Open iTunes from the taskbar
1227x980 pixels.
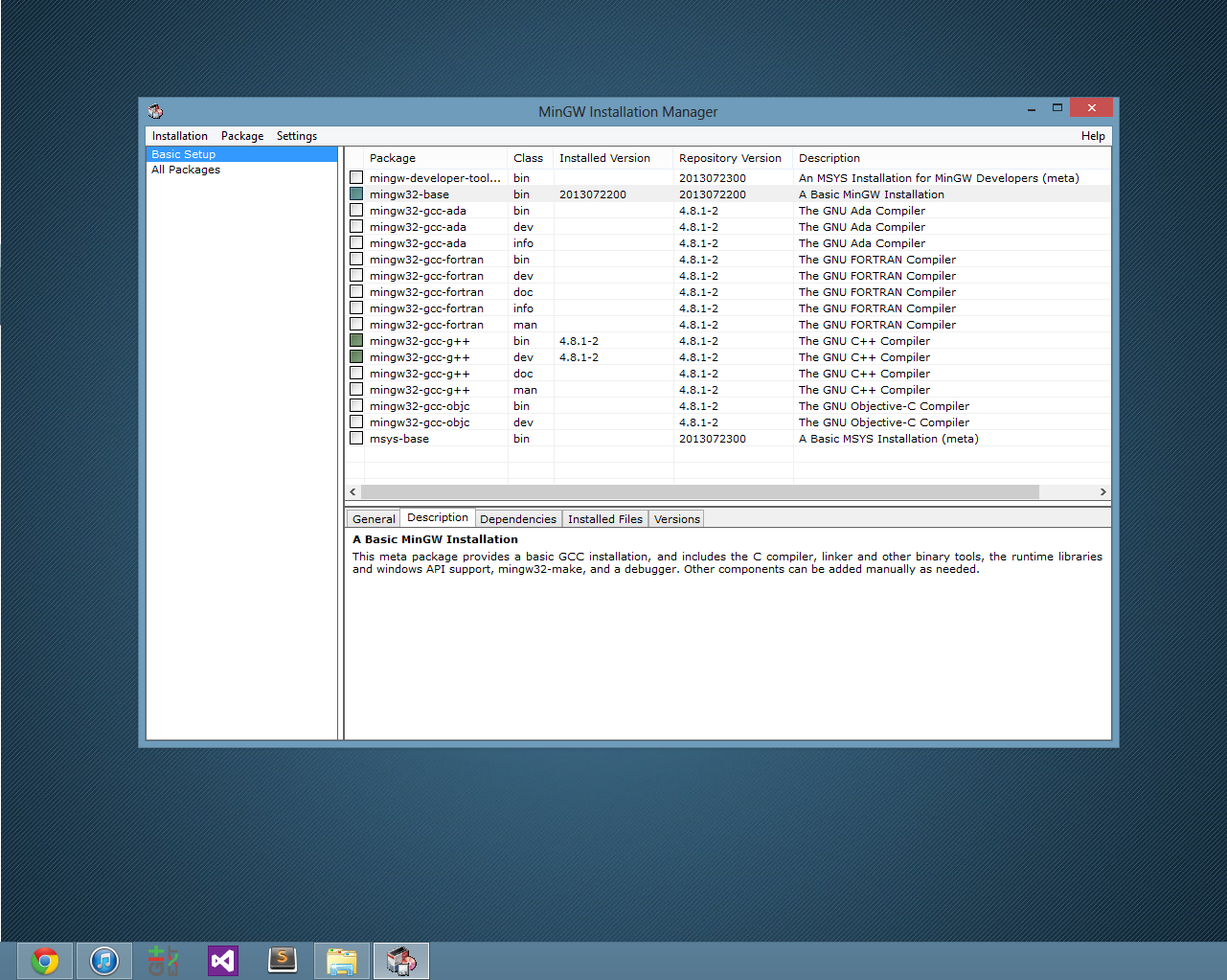(104, 961)
